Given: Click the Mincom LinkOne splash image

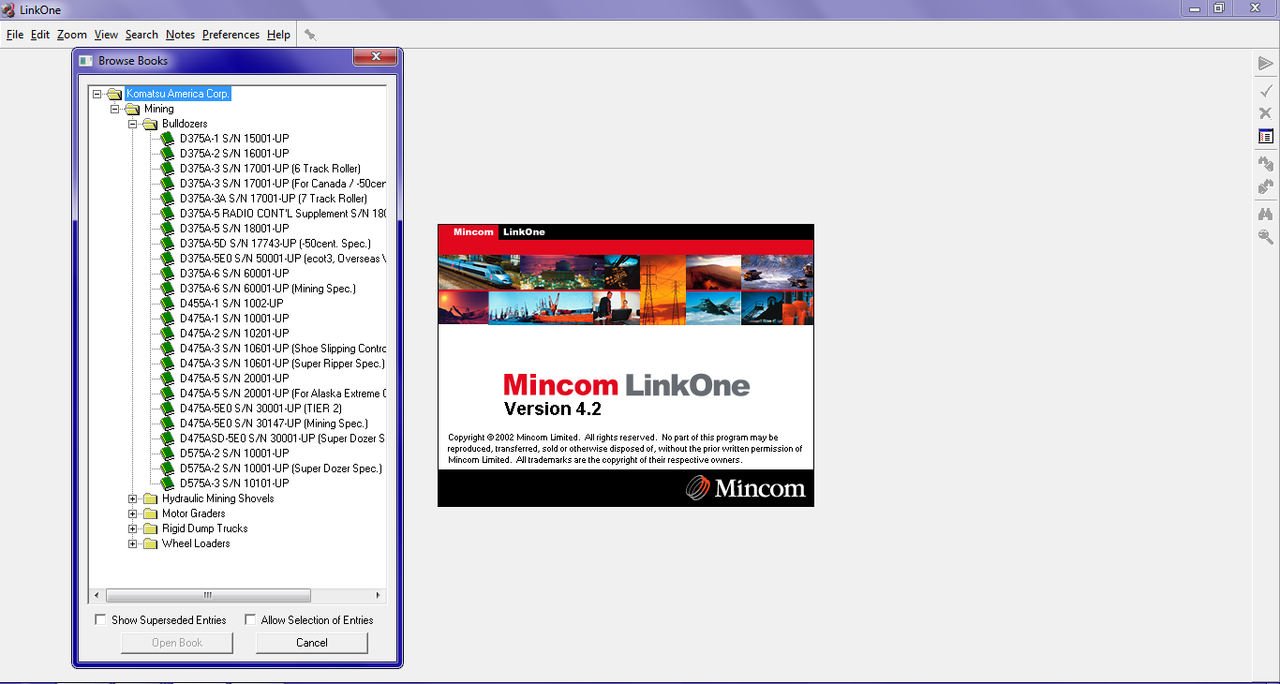Looking at the screenshot, I should pyautogui.click(x=626, y=365).
